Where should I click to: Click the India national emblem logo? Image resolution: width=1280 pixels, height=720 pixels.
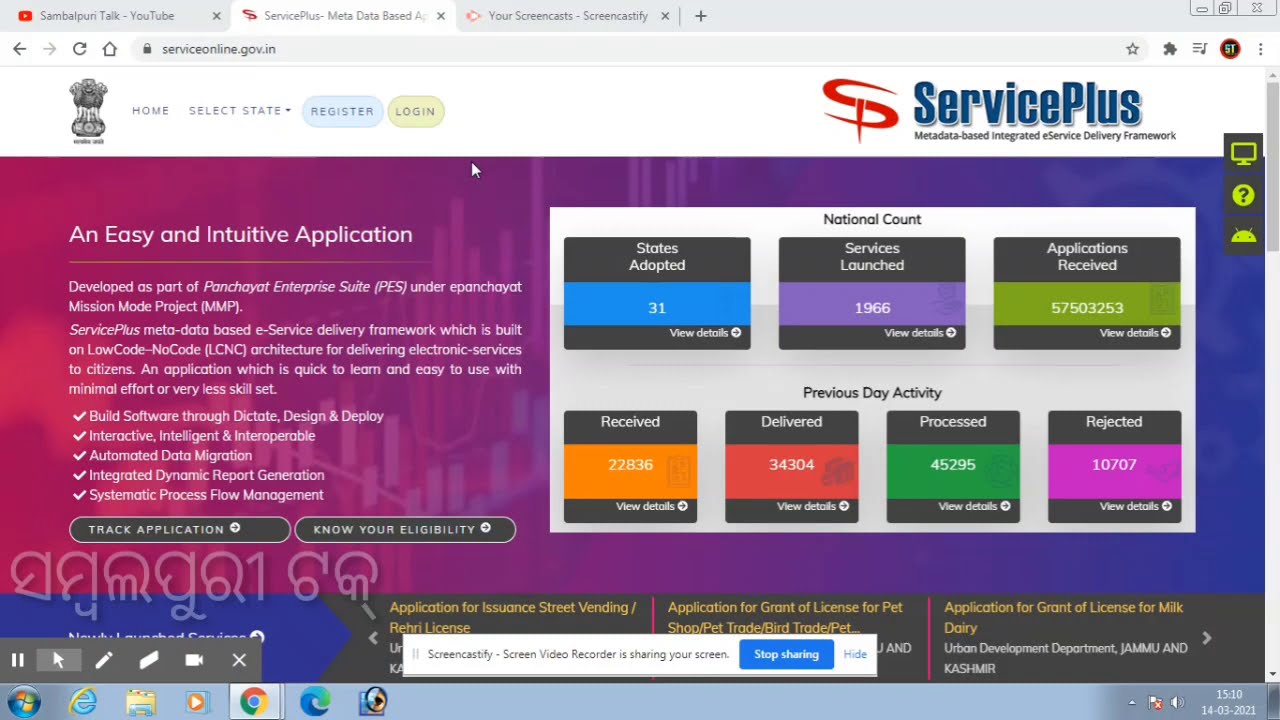point(88,111)
